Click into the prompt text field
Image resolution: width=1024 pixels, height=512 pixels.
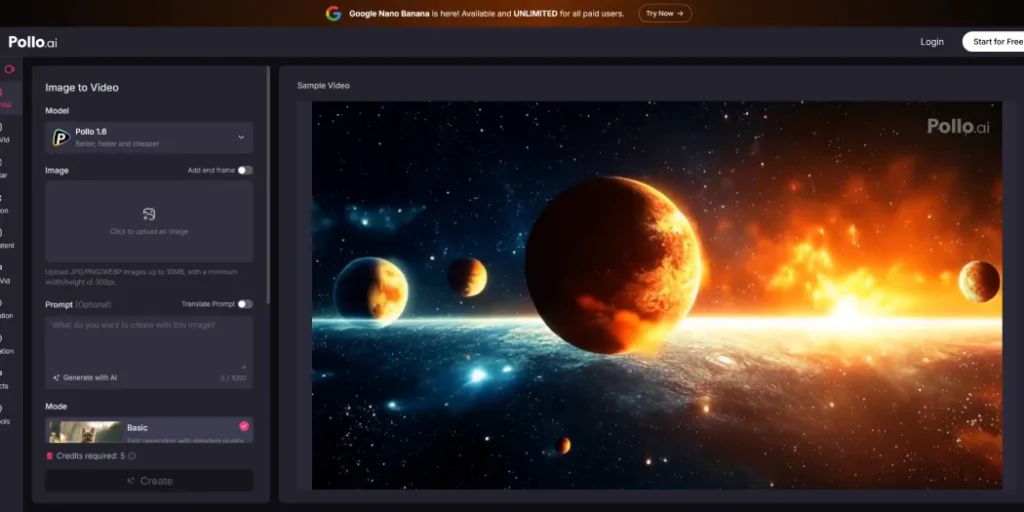pyautogui.click(x=149, y=340)
